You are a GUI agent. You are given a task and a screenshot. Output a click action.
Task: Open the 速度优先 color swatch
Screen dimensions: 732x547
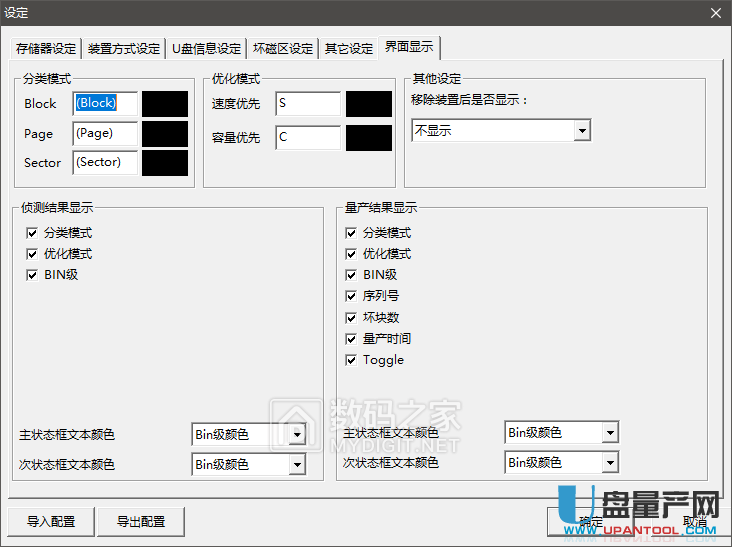coord(368,104)
